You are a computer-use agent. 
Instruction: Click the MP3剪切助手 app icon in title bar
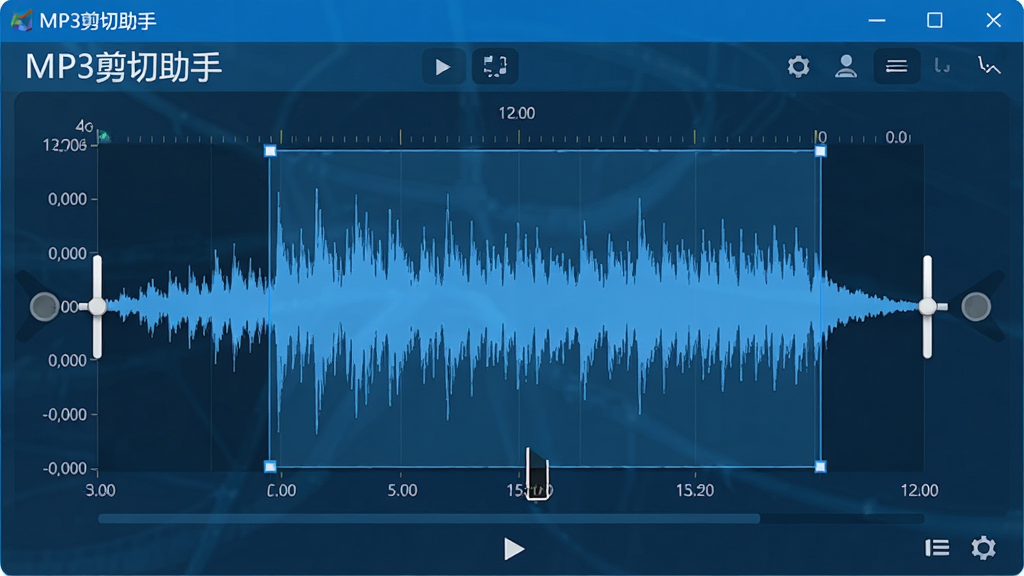tap(22, 20)
